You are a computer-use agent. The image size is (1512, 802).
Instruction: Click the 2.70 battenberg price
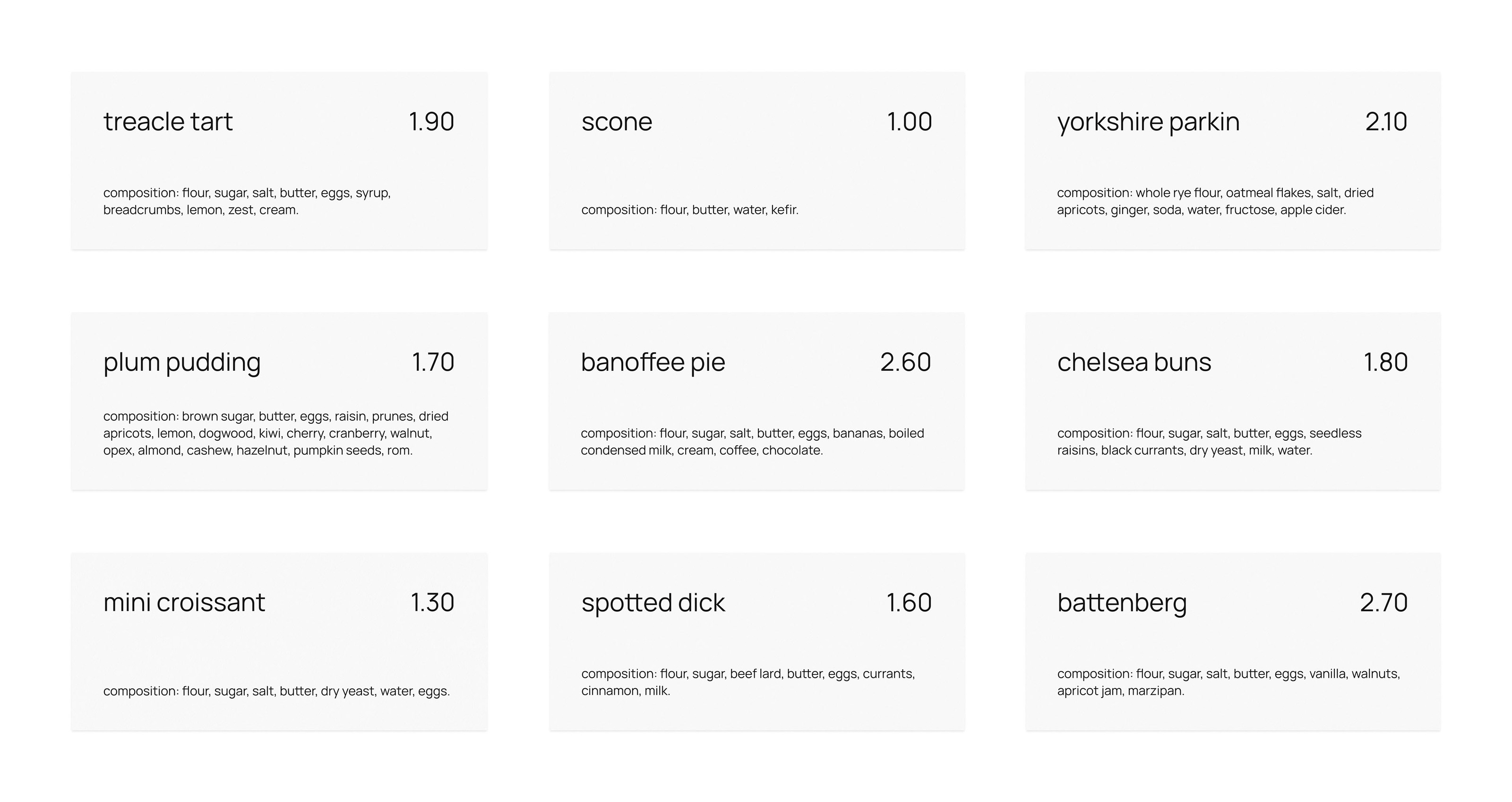(1383, 603)
